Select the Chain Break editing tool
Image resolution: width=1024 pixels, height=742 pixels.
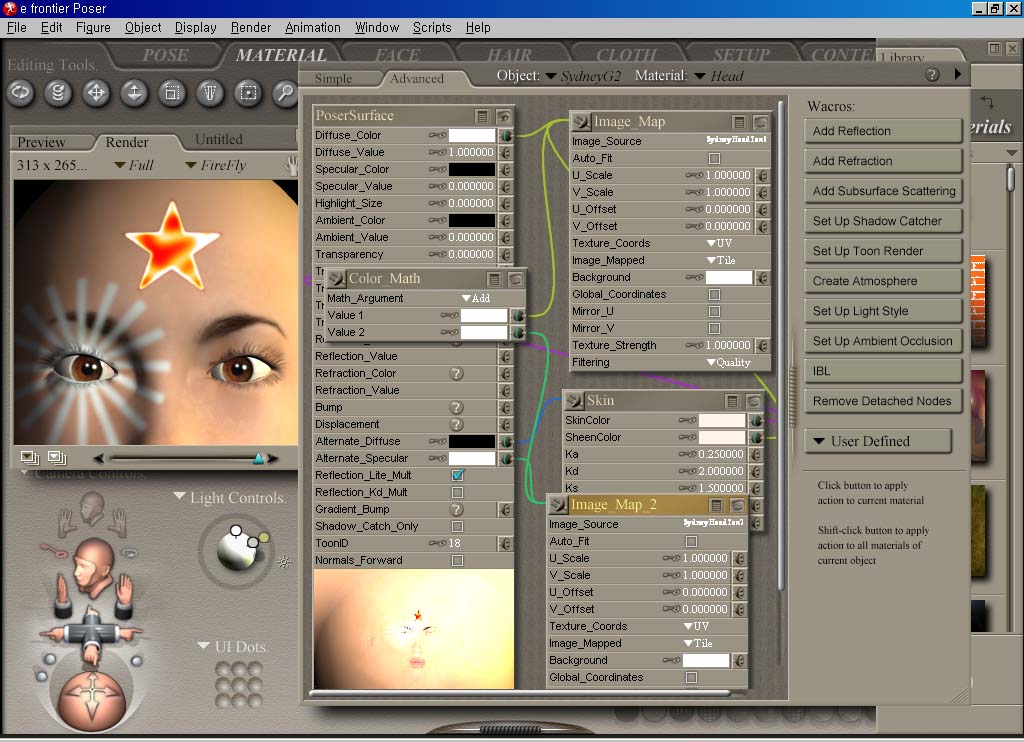(248, 93)
